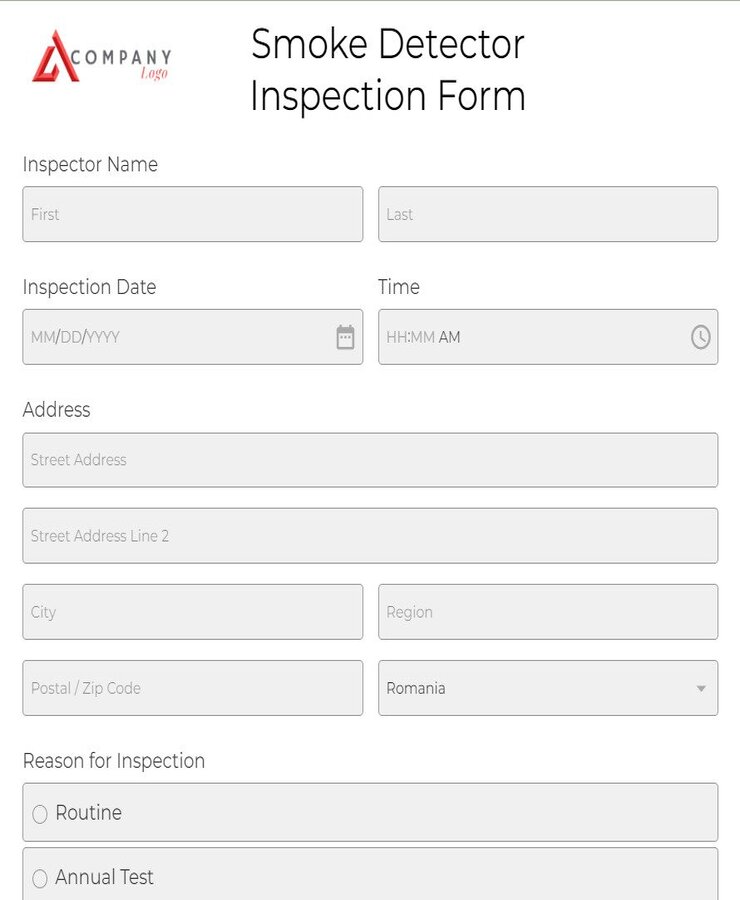Click the Last name input field
Screen dimensions: 740x900
click(x=548, y=214)
